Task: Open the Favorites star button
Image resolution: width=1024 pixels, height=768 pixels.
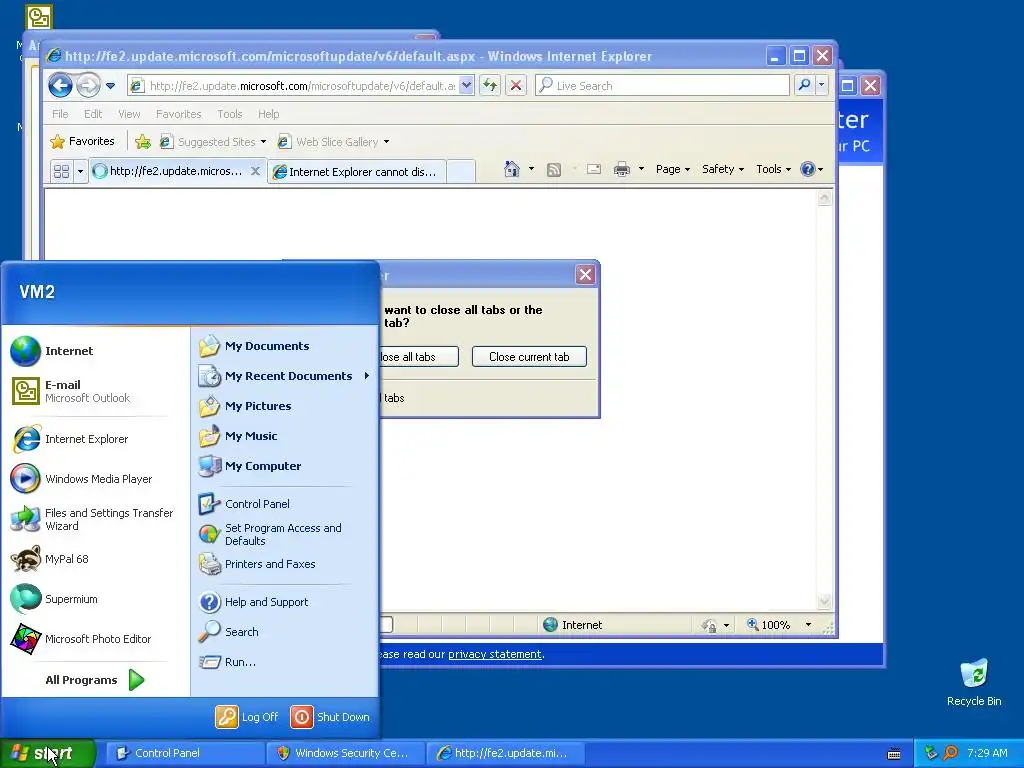Action: point(82,141)
